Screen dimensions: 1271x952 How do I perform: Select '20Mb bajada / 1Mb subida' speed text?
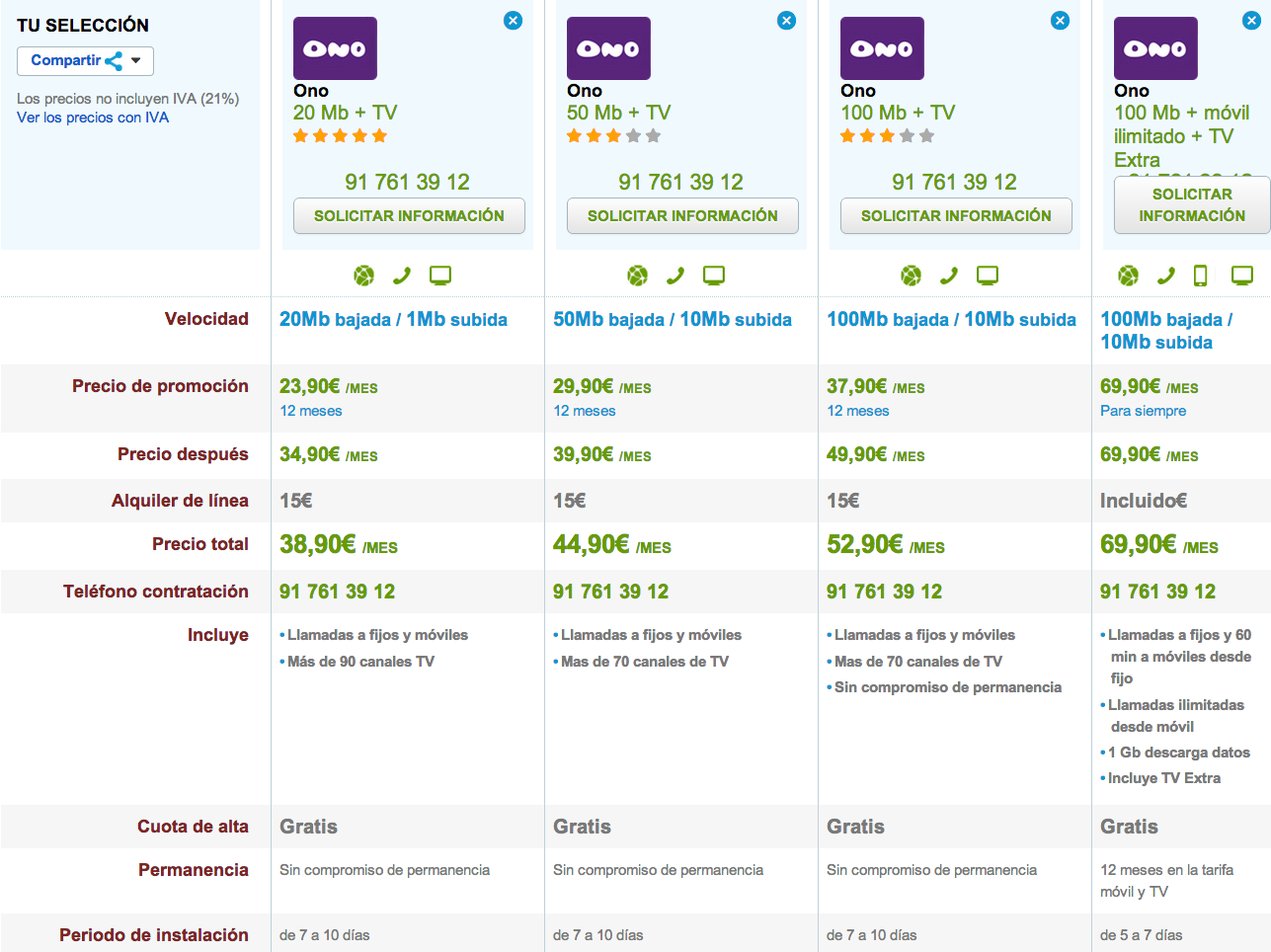tap(393, 320)
